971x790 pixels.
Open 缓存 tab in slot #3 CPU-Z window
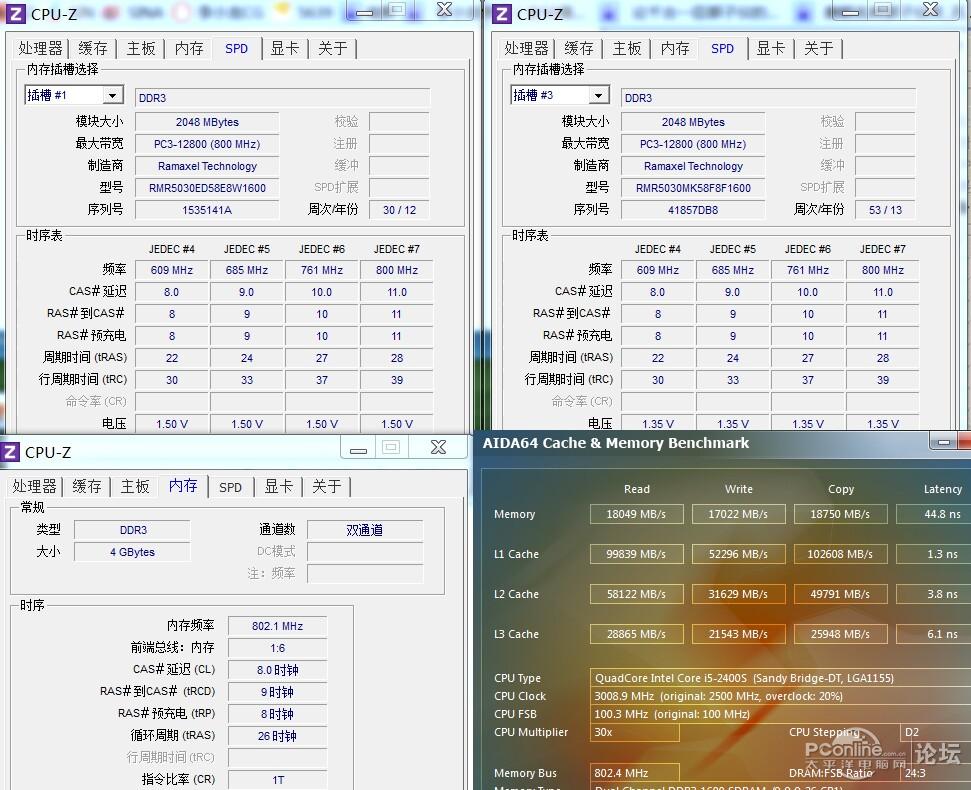coord(579,48)
